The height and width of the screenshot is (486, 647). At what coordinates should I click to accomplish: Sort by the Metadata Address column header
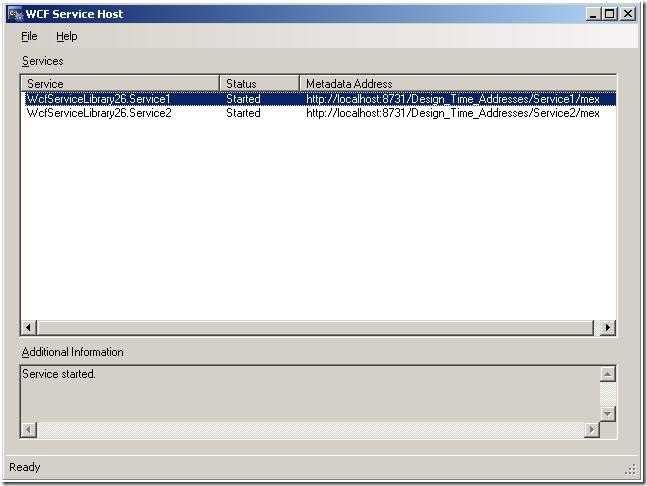(458, 83)
